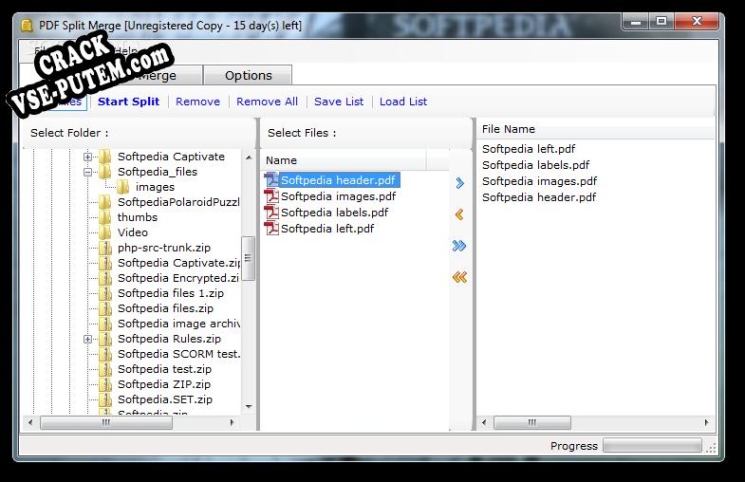
Task: Select Softpedia labels.pdf in File Name list
Action: point(535,165)
